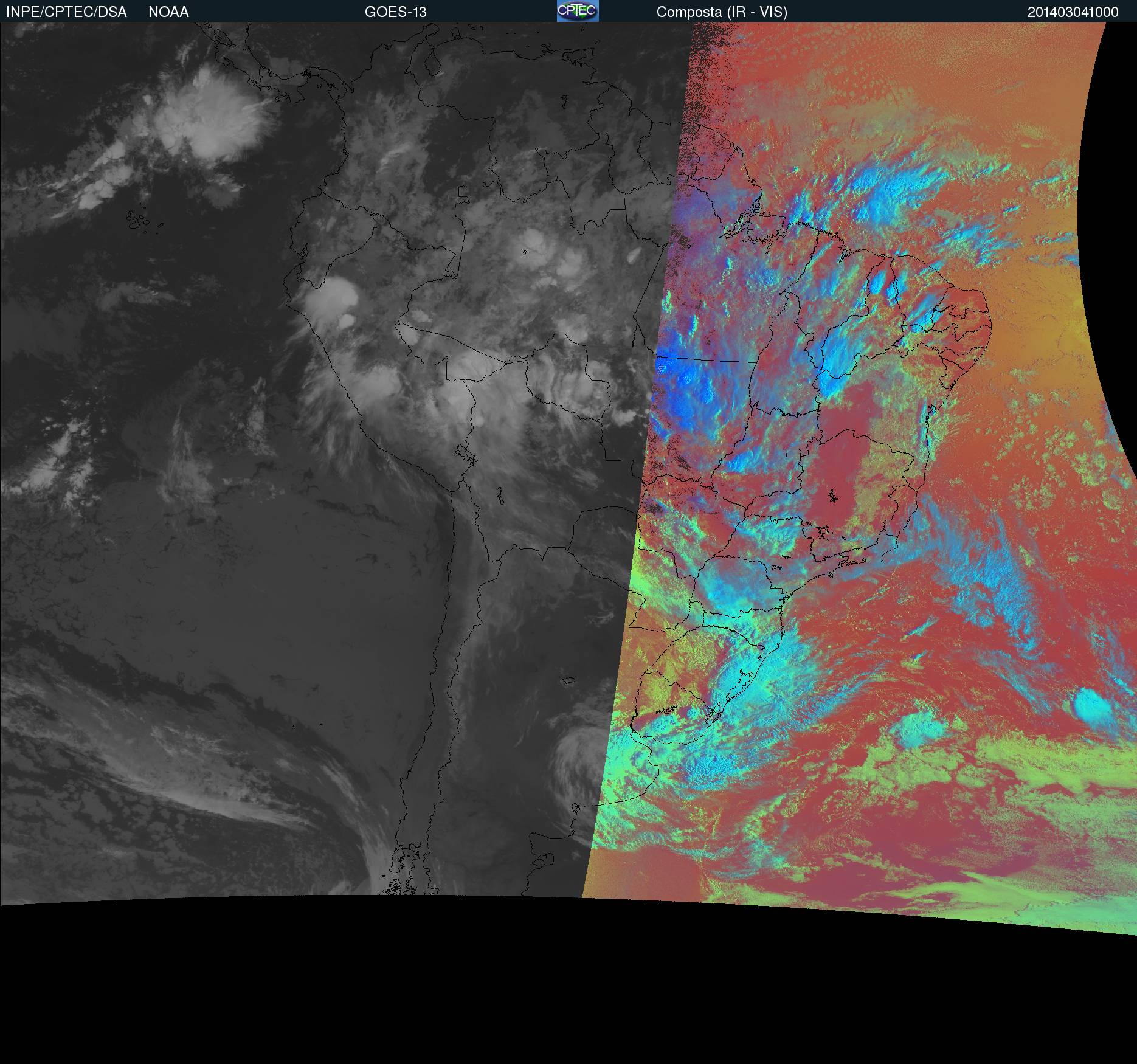Click the NOAA label in header
Viewport: 1137px width, 1064px height.
168,12
